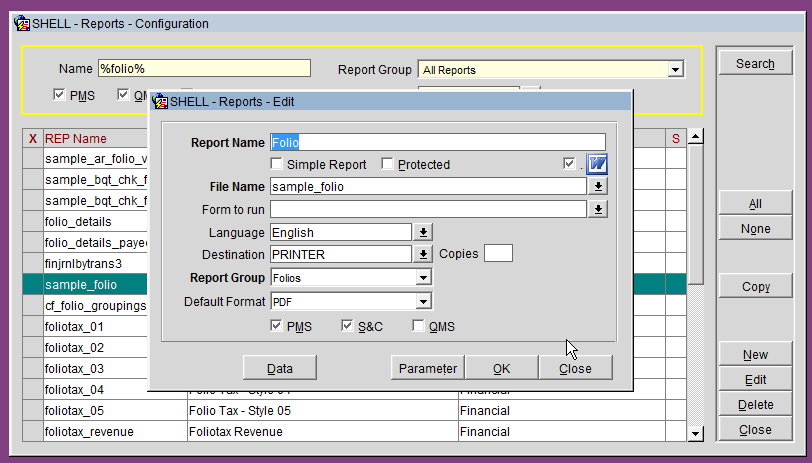Viewport: 812px width, 463px height.
Task: Uncheck the S&C checkbox
Action: 348,326
